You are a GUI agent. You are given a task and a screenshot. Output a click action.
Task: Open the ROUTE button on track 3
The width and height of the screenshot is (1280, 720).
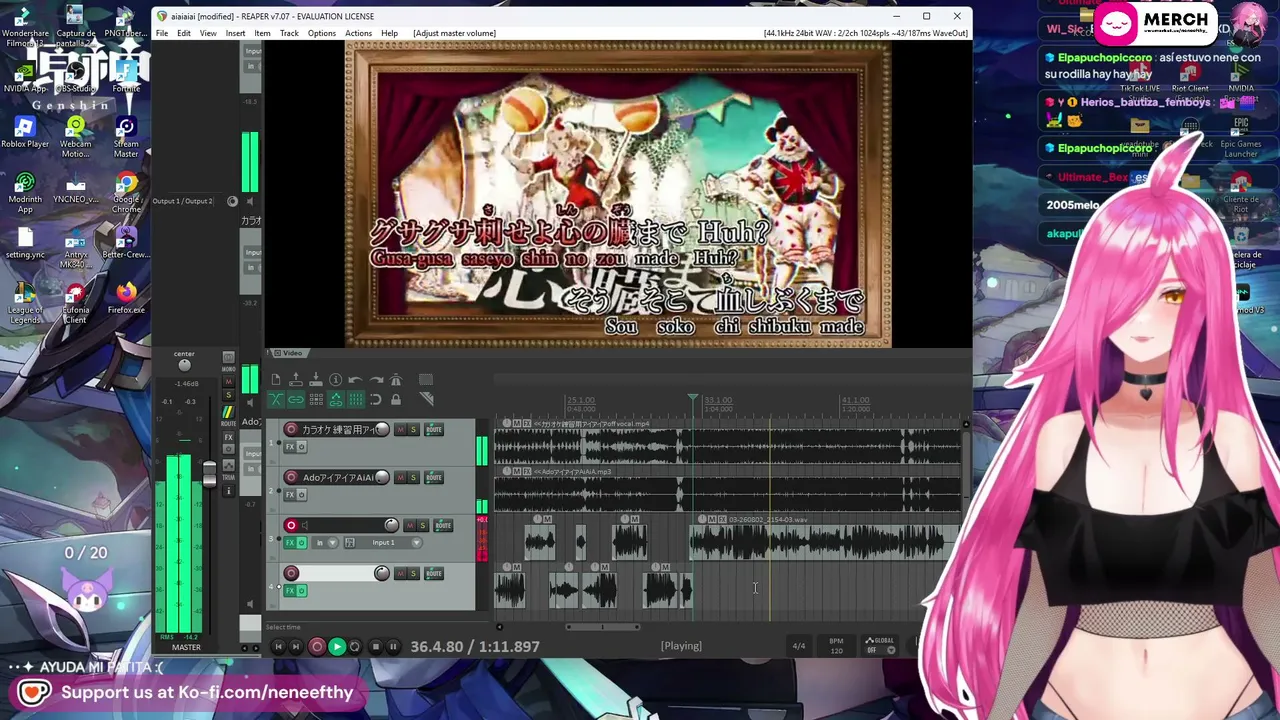444,525
